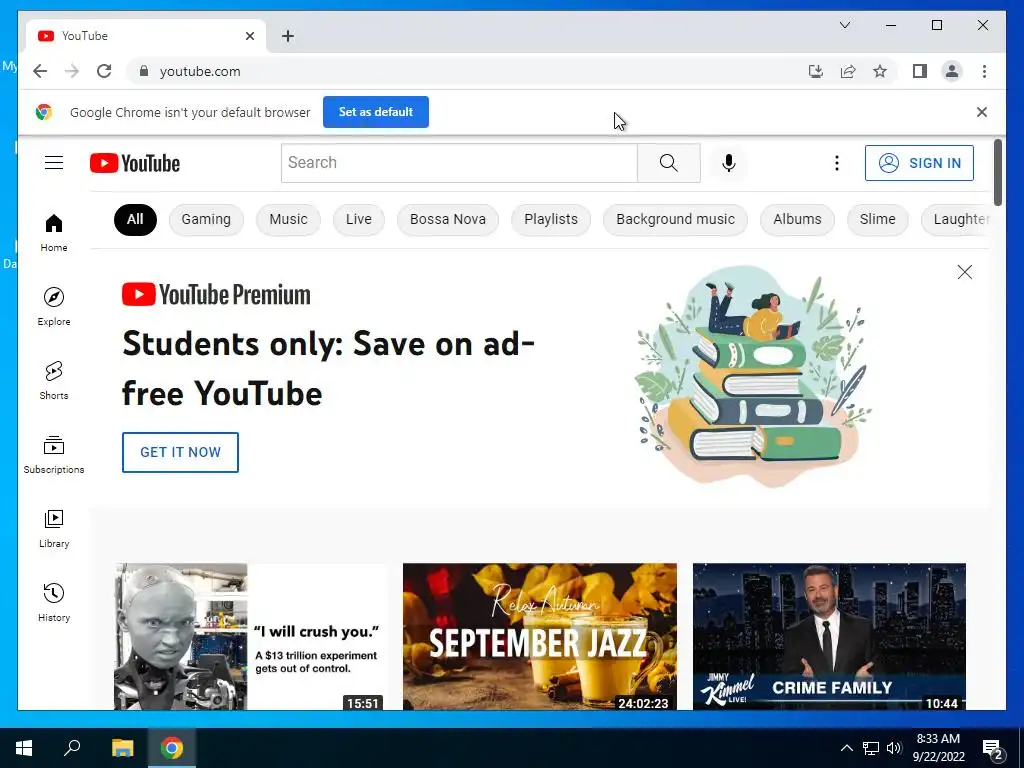Select the Albums filter chip
The width and height of the screenshot is (1024, 768).
[x=797, y=219]
